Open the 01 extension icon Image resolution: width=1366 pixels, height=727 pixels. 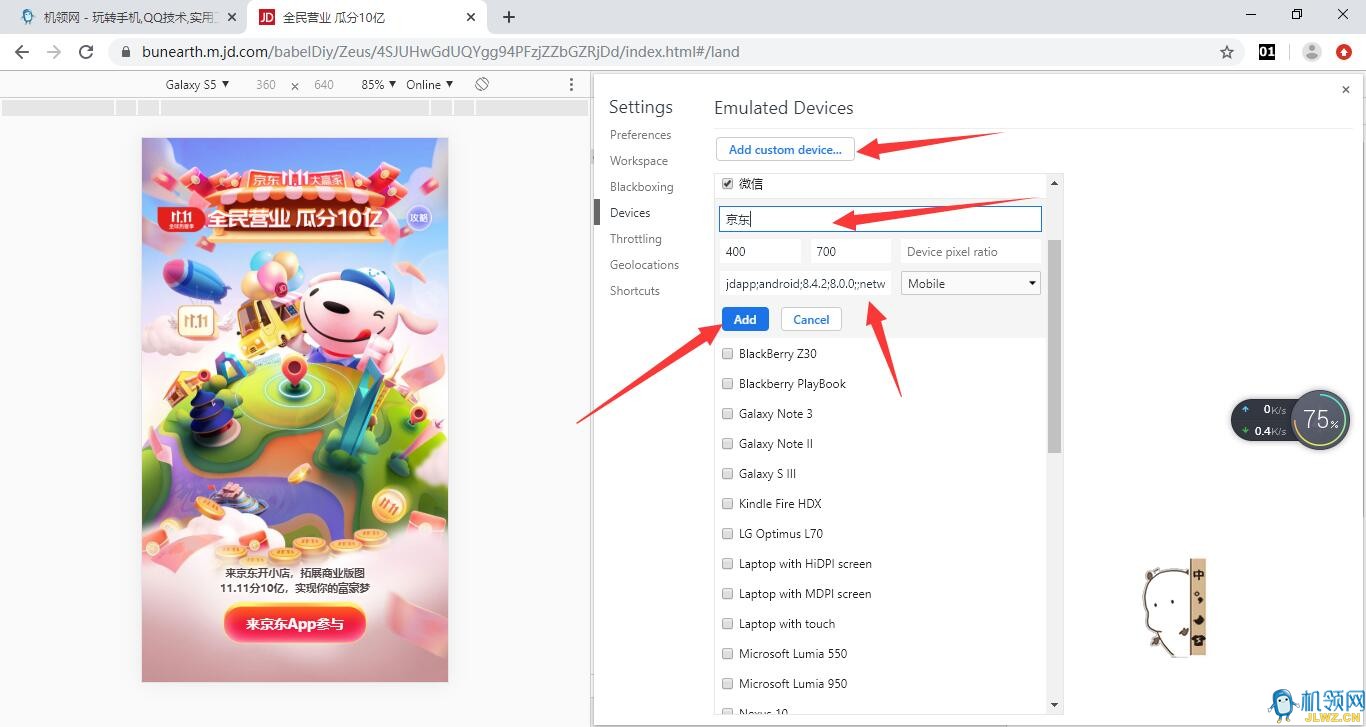[x=1267, y=52]
